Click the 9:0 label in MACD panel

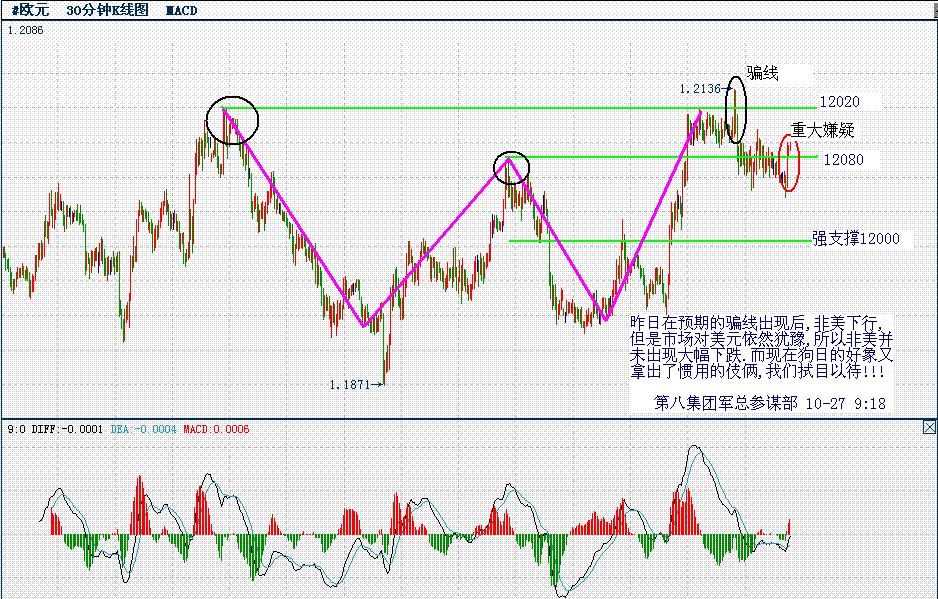pyautogui.click(x=17, y=429)
